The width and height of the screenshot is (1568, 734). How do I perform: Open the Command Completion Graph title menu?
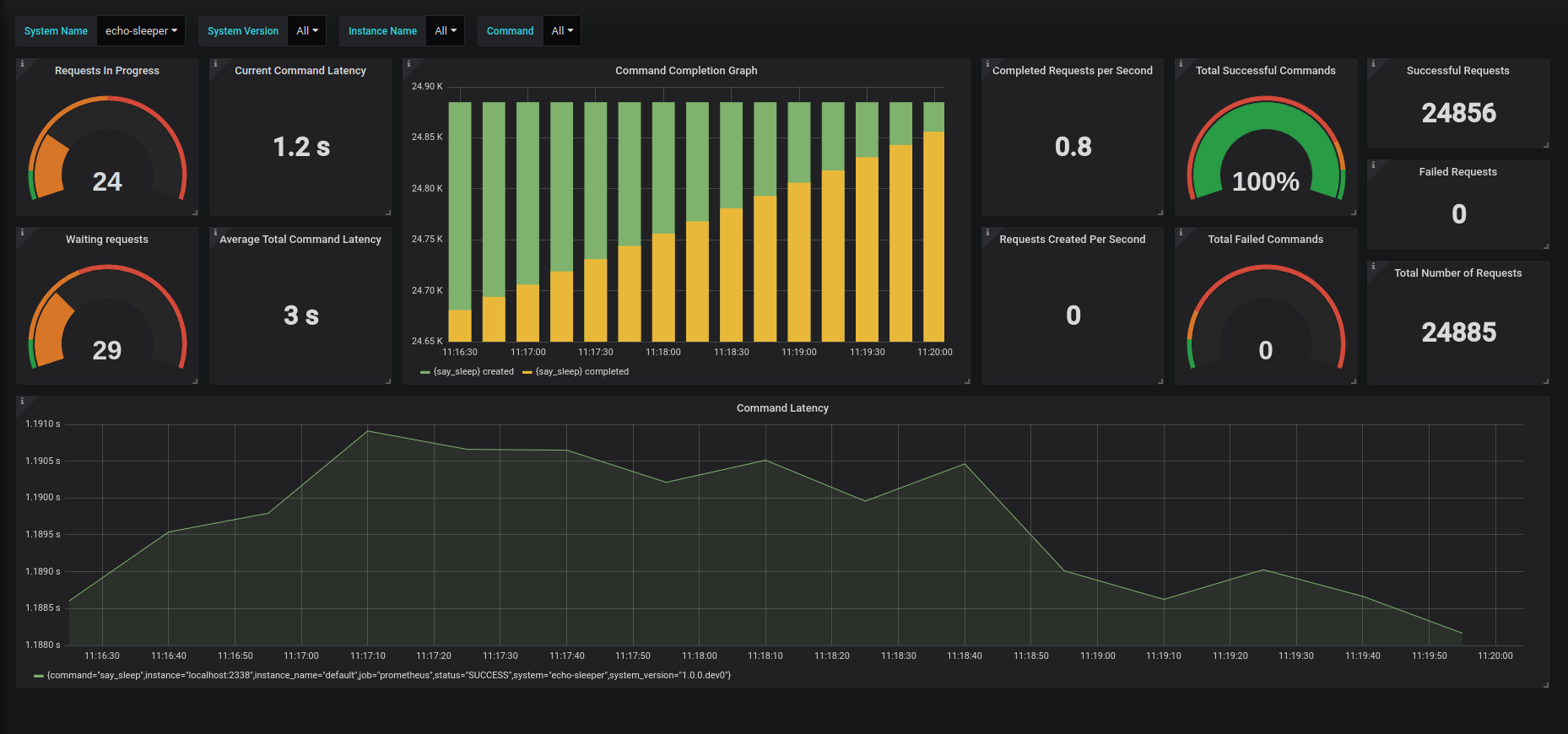point(686,71)
